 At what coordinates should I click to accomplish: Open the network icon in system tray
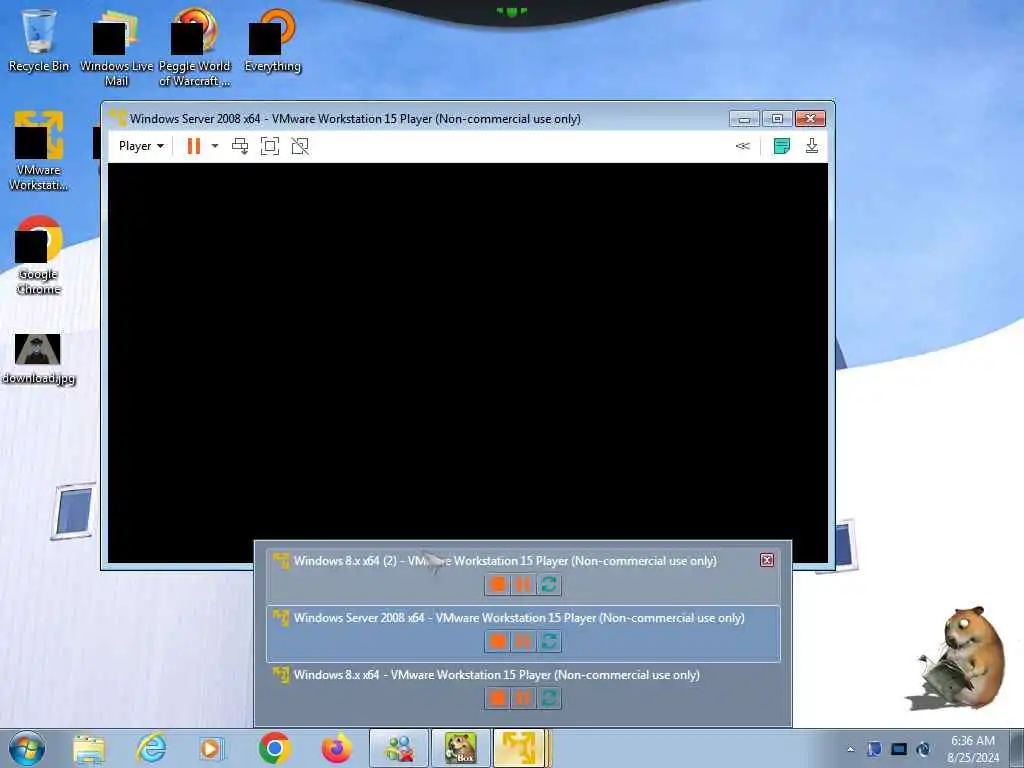[923, 750]
